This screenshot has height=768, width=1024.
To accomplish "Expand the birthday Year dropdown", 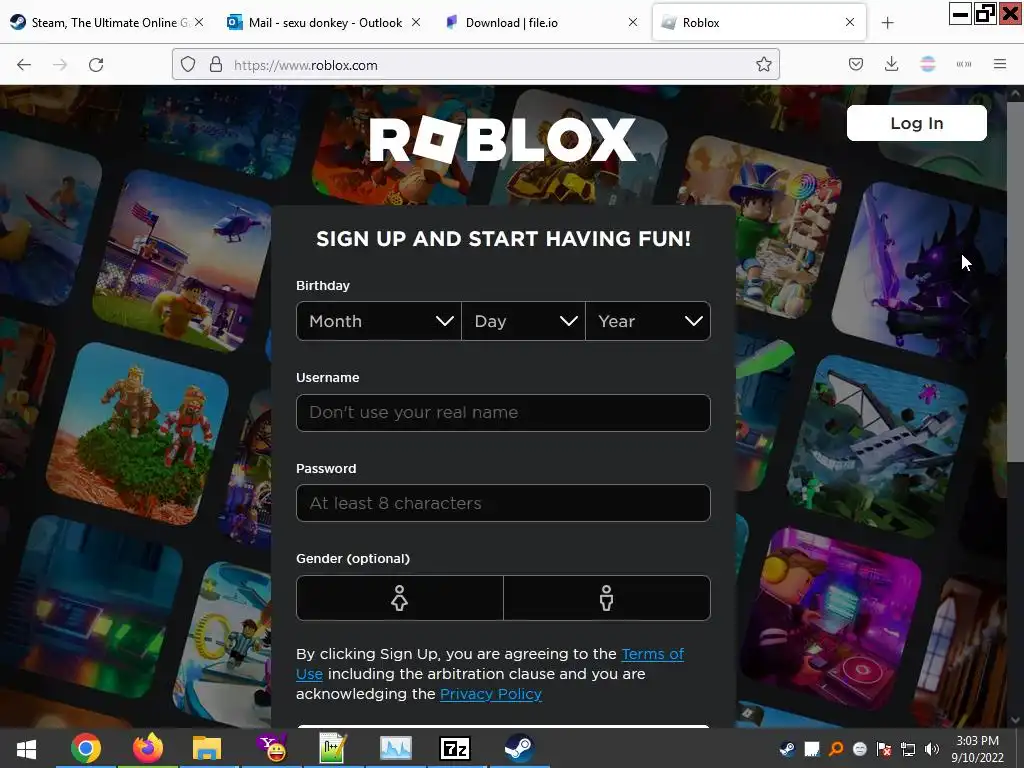I will 648,321.
